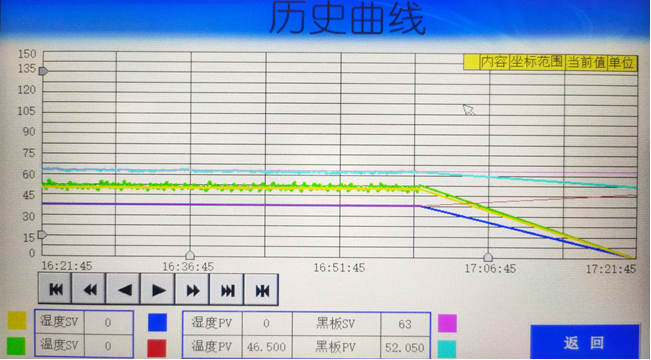Viewport: 651px width, 360px height.
Task: Step backward with the left arrow button
Action: pyautogui.click(x=124, y=289)
